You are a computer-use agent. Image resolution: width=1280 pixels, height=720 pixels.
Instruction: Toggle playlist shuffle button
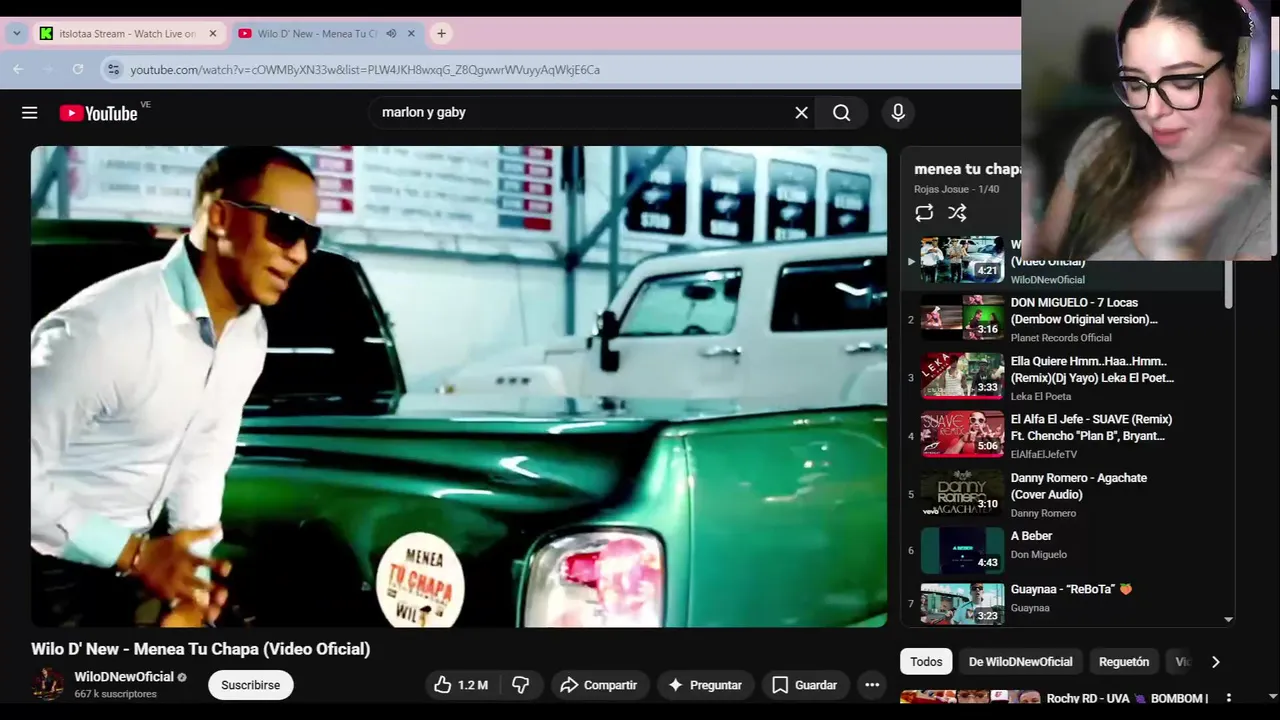click(957, 212)
